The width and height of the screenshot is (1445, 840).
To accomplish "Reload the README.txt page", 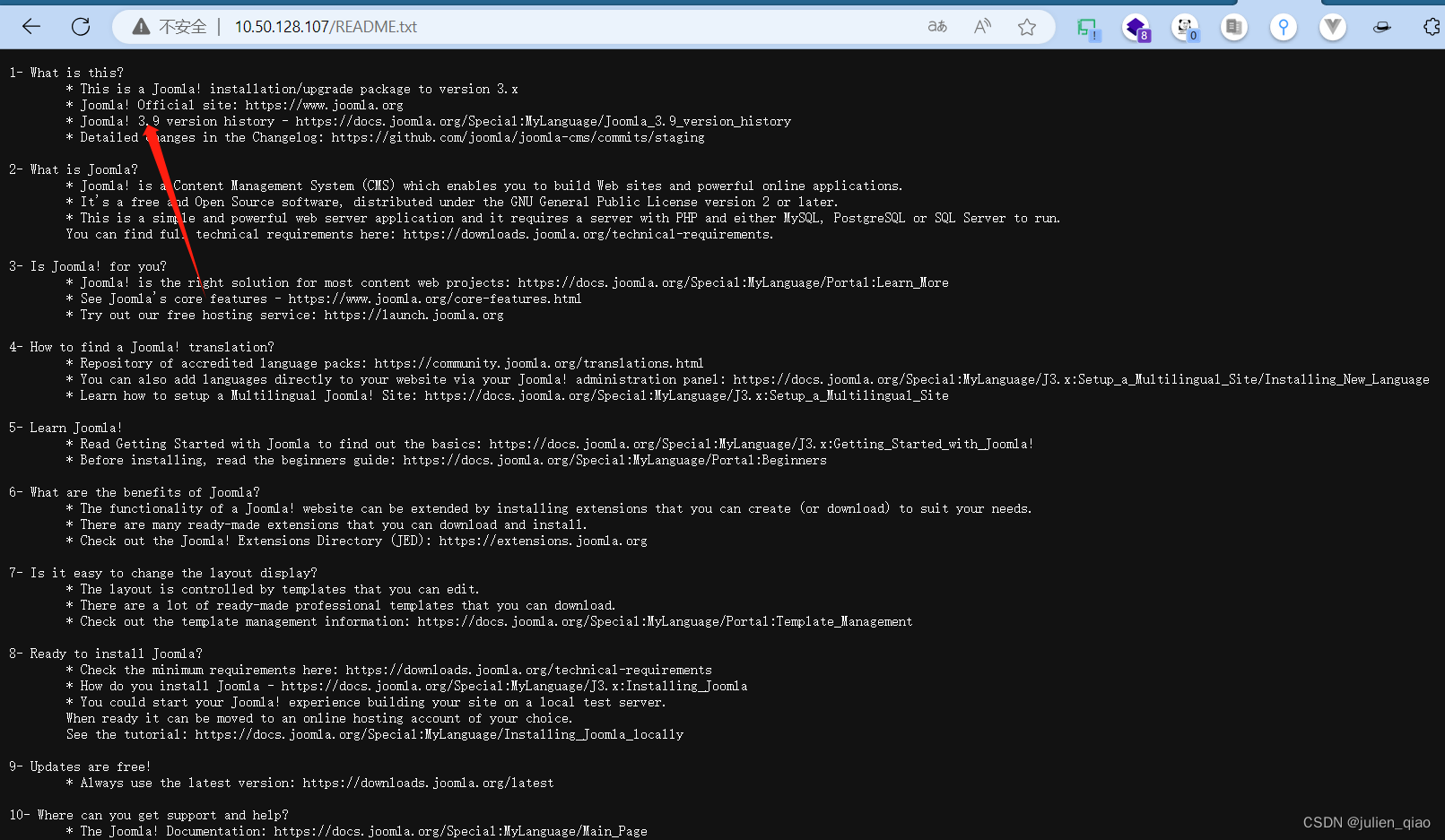I will [x=81, y=27].
